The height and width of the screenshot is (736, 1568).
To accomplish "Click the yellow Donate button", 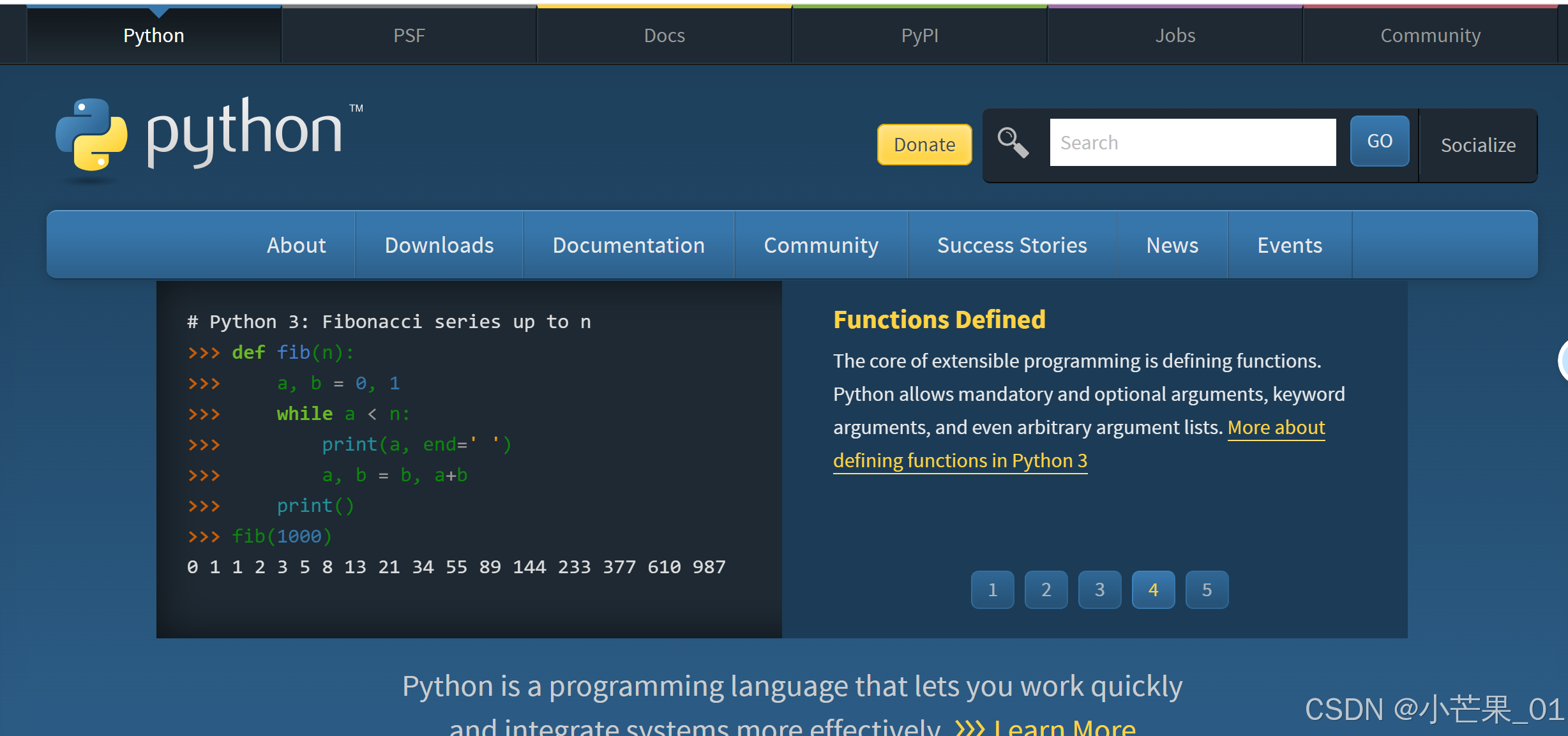I will [924, 144].
